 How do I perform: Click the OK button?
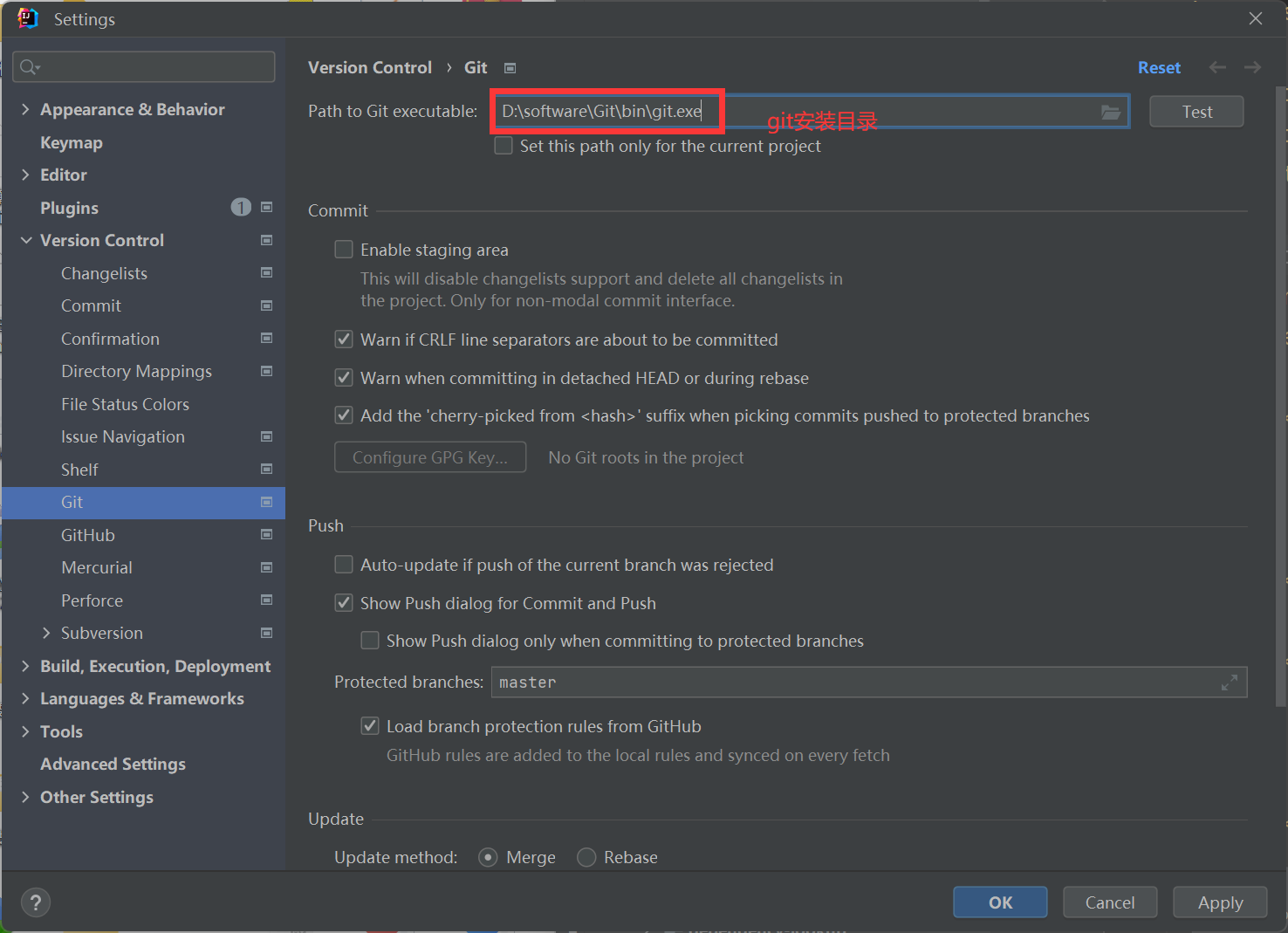point(1000,902)
